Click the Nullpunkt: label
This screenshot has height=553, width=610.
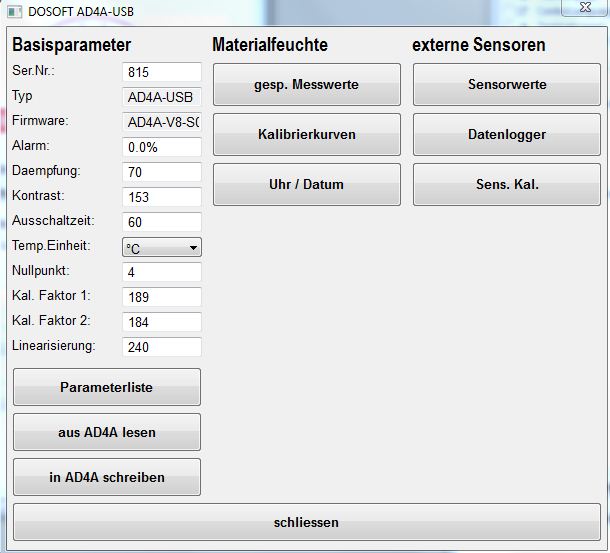(x=41, y=270)
